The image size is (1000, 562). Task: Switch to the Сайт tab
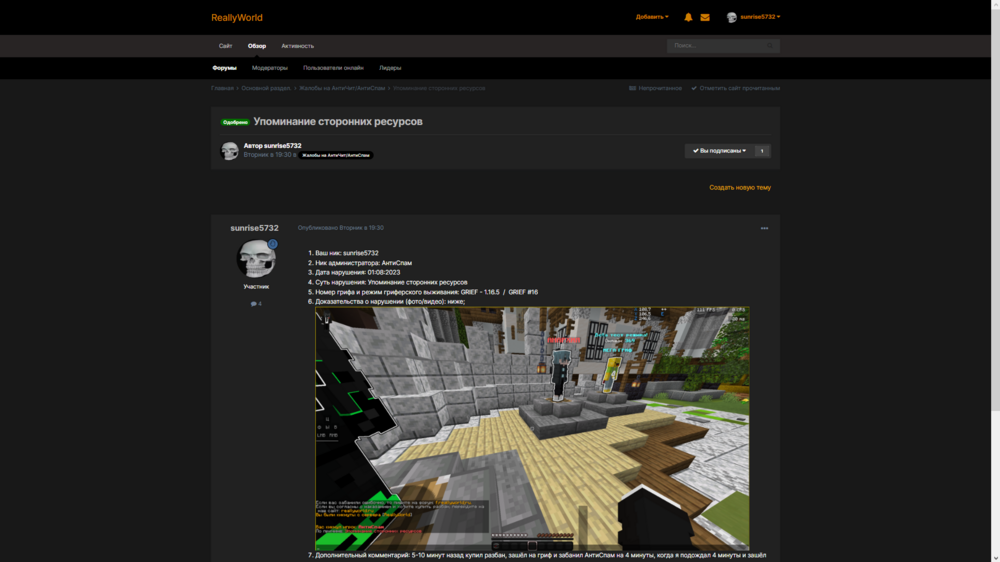point(225,46)
